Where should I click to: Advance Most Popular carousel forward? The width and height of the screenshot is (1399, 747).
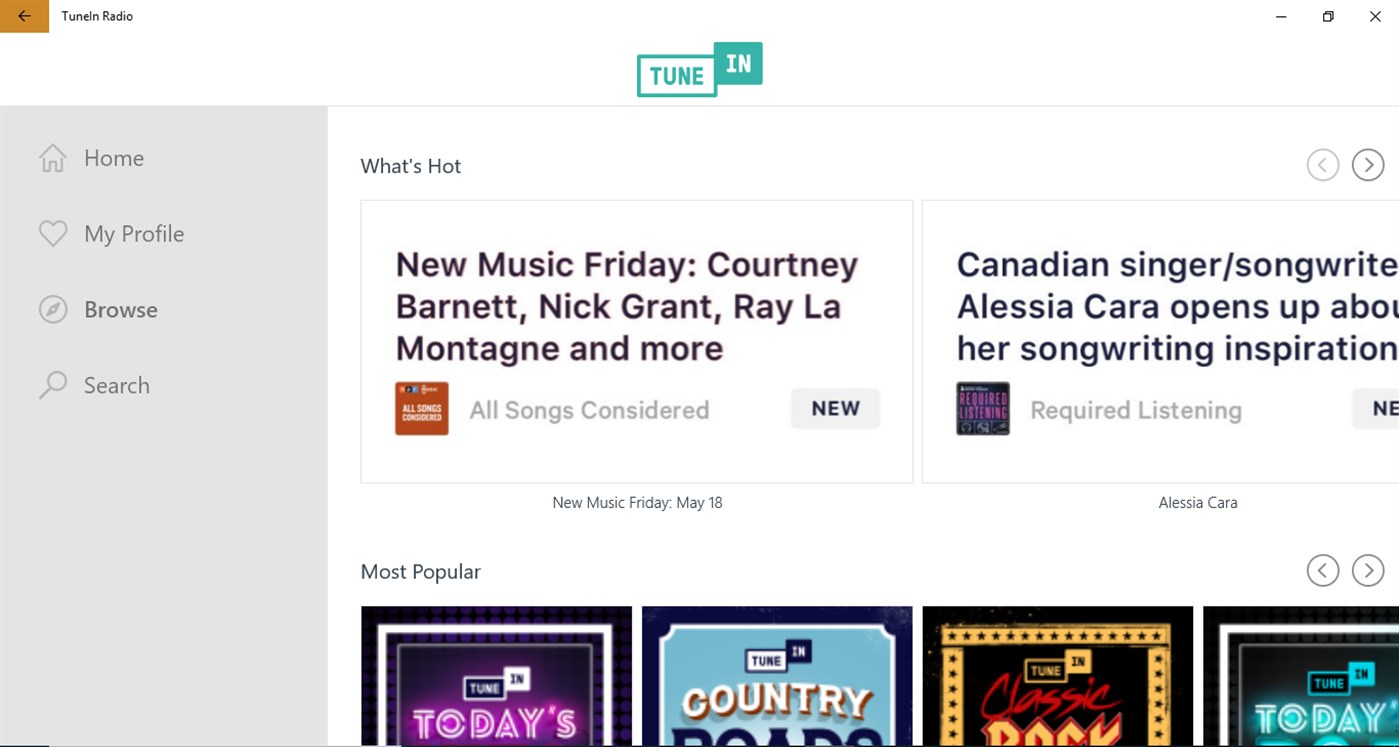click(x=1367, y=571)
